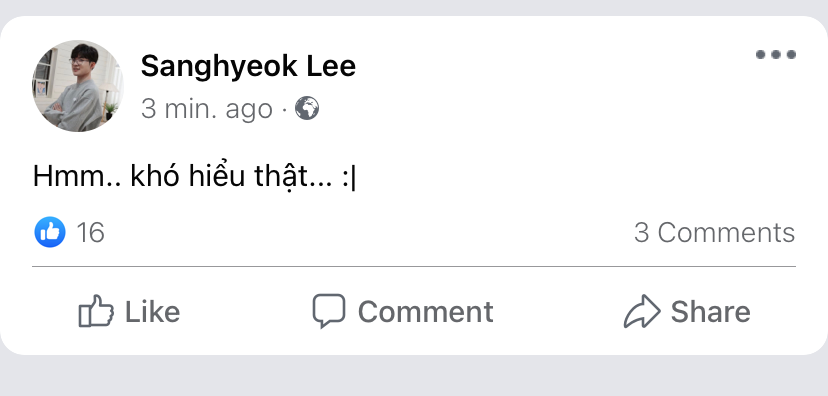Click the speech bubble Comment icon
Image resolution: width=828 pixels, height=396 pixels.
[328, 311]
